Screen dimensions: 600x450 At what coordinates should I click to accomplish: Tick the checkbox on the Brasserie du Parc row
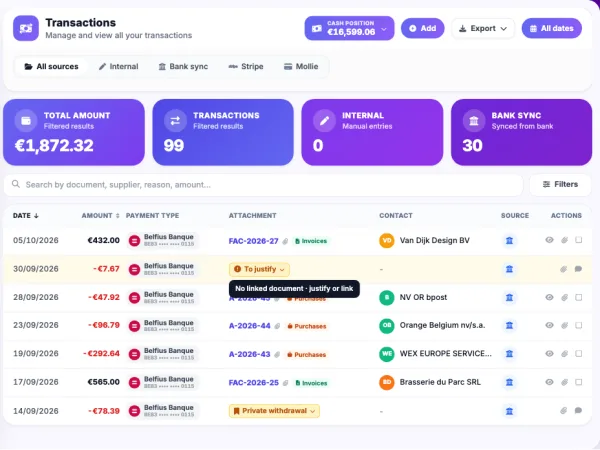pyautogui.click(x=579, y=382)
